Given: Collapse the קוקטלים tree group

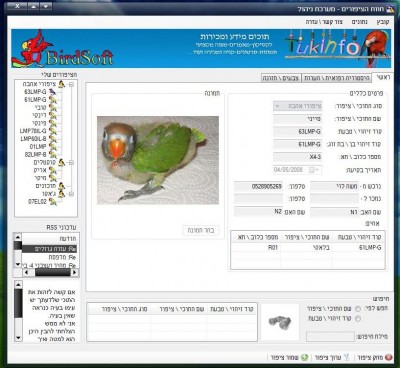Looking at the screenshot, I should click(x=71, y=163).
